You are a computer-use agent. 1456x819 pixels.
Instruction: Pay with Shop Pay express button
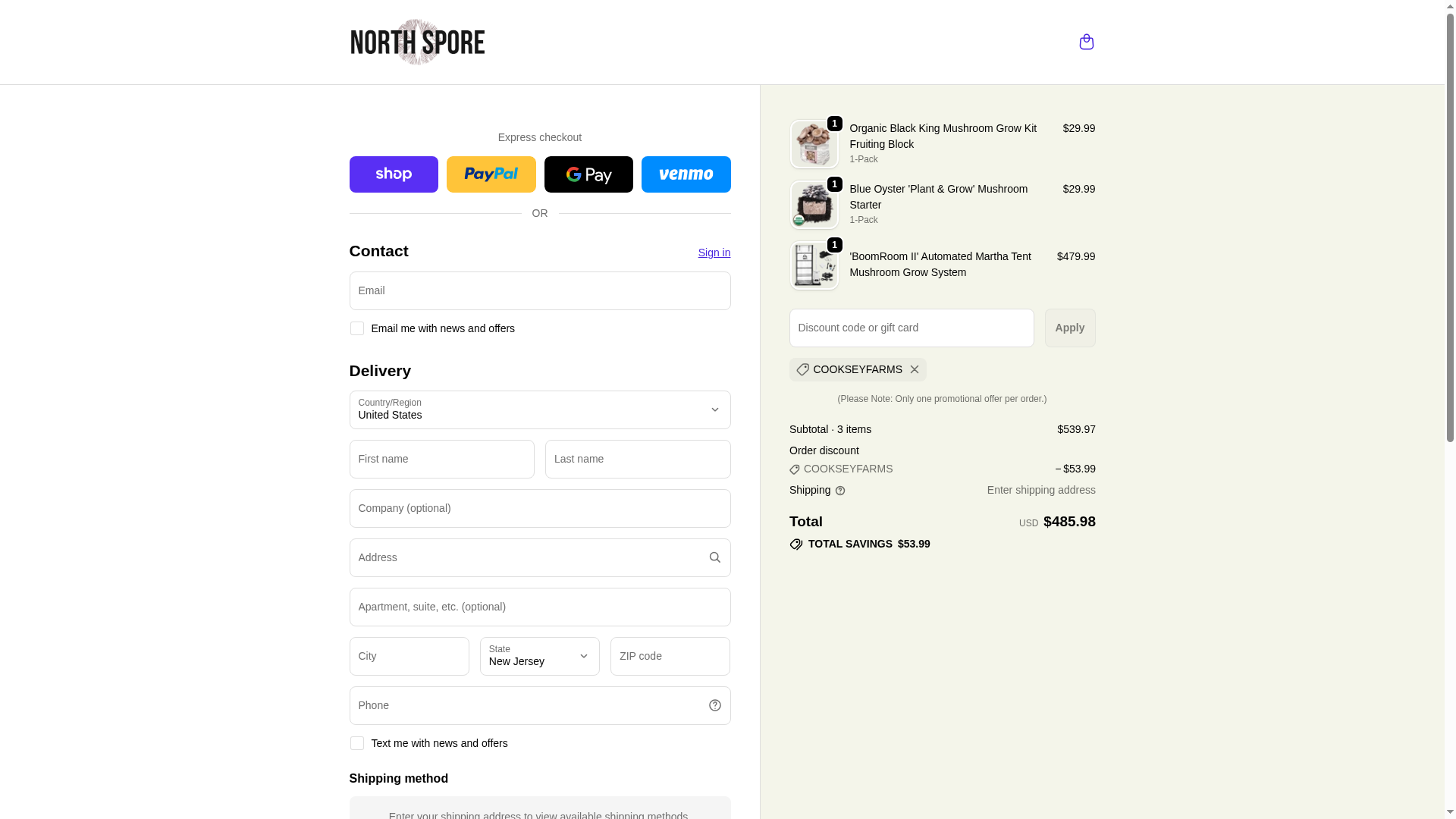point(394,174)
